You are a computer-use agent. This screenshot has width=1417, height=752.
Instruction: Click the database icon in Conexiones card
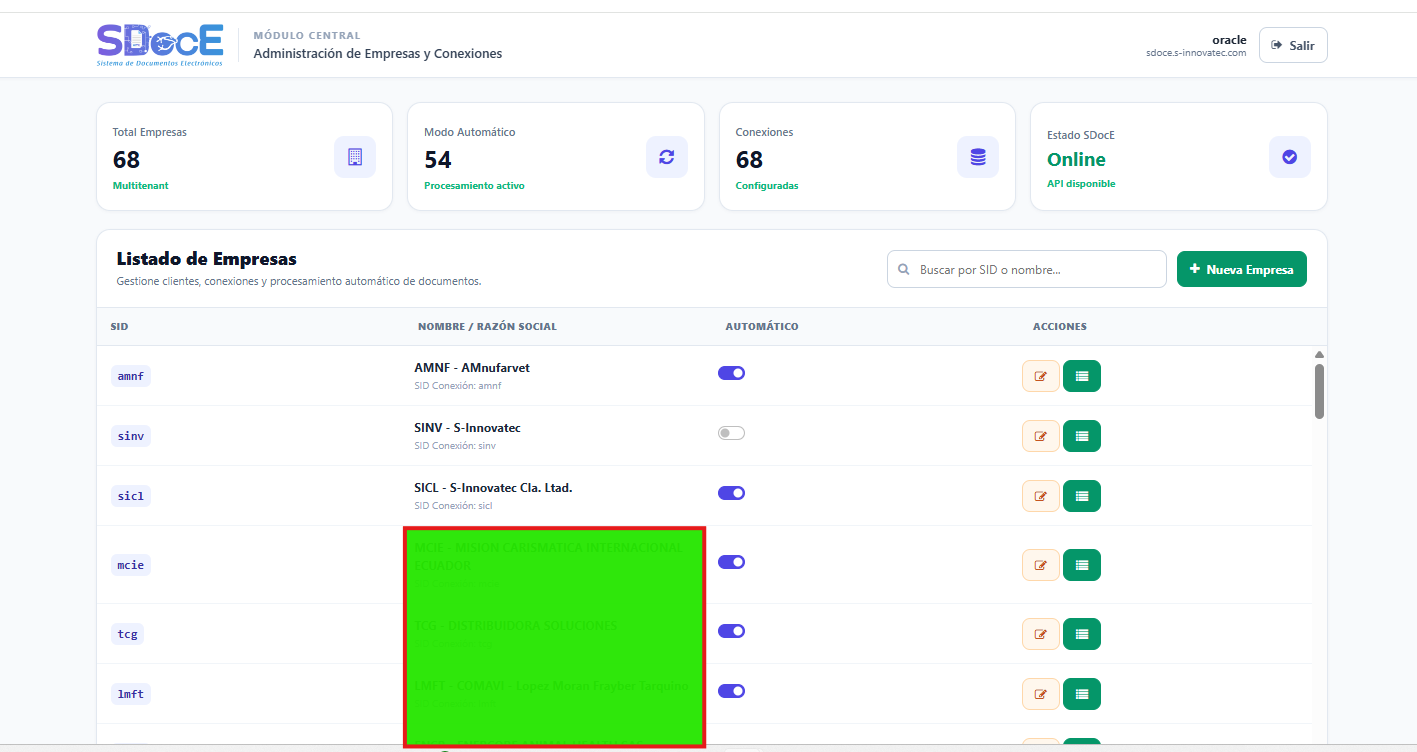coord(978,157)
